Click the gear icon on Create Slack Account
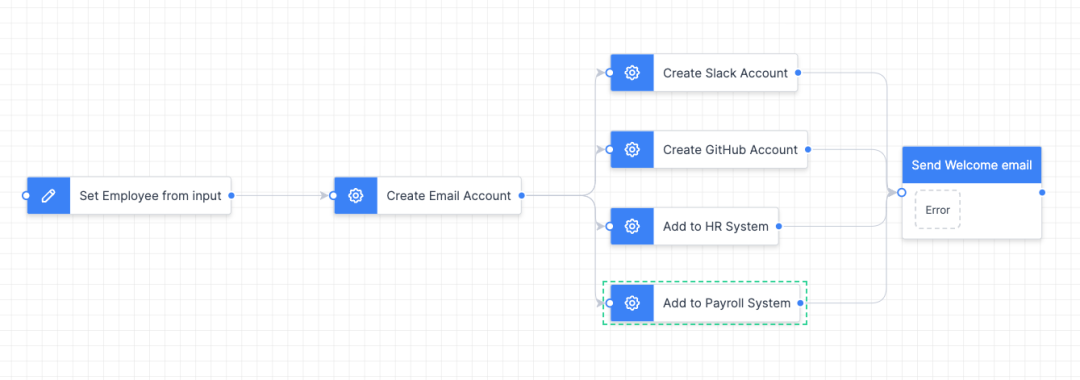Screen dimensions: 1080x380 [632, 72]
